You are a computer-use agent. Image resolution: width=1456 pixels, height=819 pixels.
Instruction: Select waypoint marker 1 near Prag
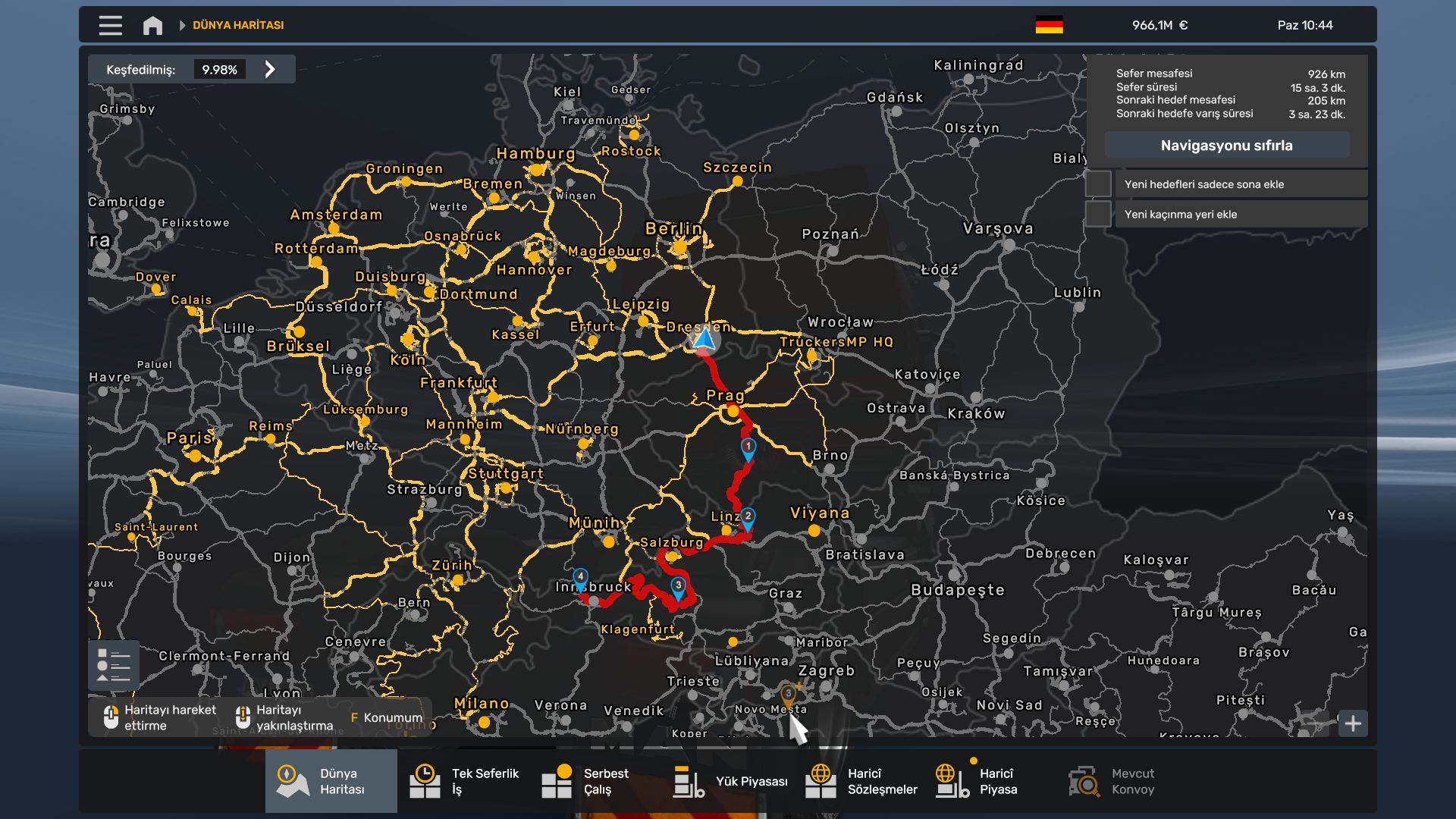pos(748,447)
